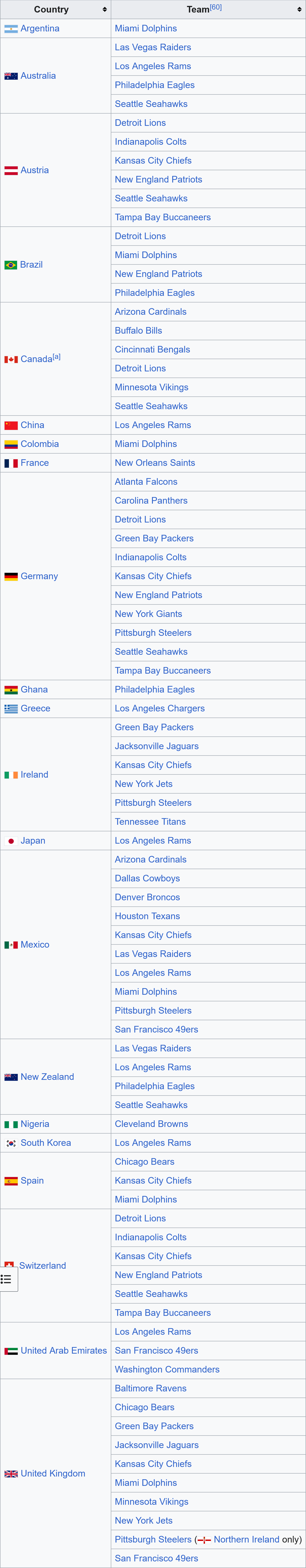Open the United Arab Emirates link
Screen dimensions: 306x1568
63,1351
